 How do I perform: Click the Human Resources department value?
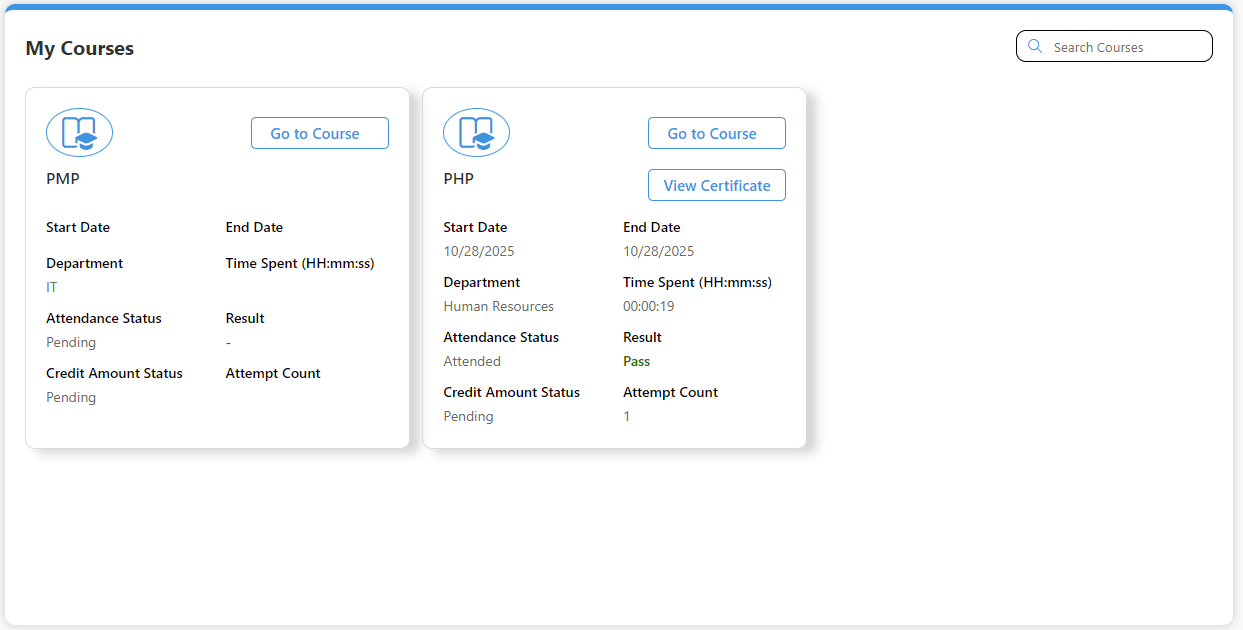pos(498,306)
